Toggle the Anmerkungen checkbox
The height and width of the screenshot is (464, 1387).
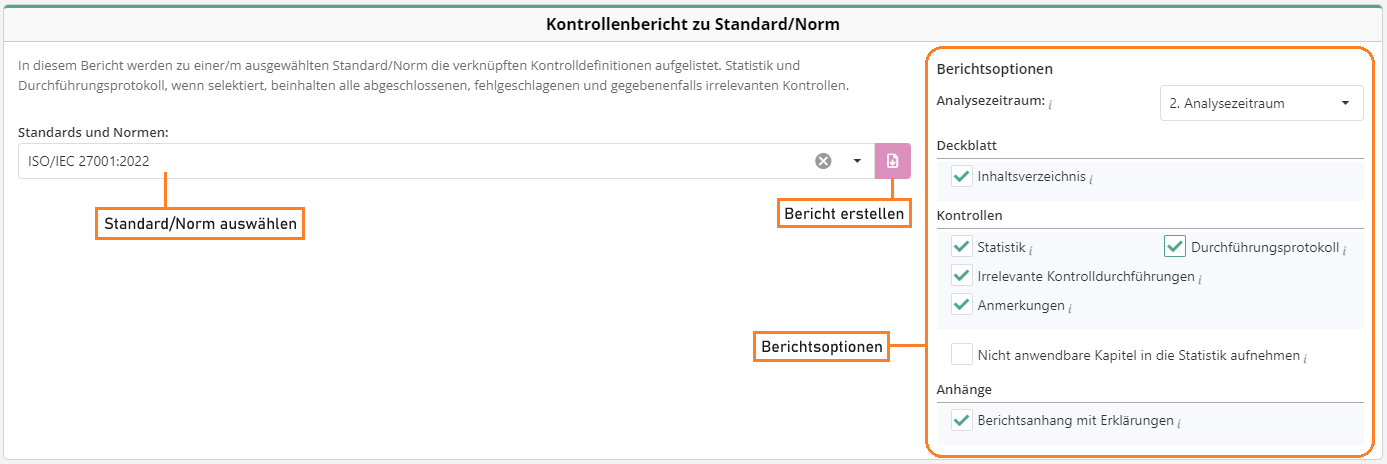pyautogui.click(x=962, y=305)
